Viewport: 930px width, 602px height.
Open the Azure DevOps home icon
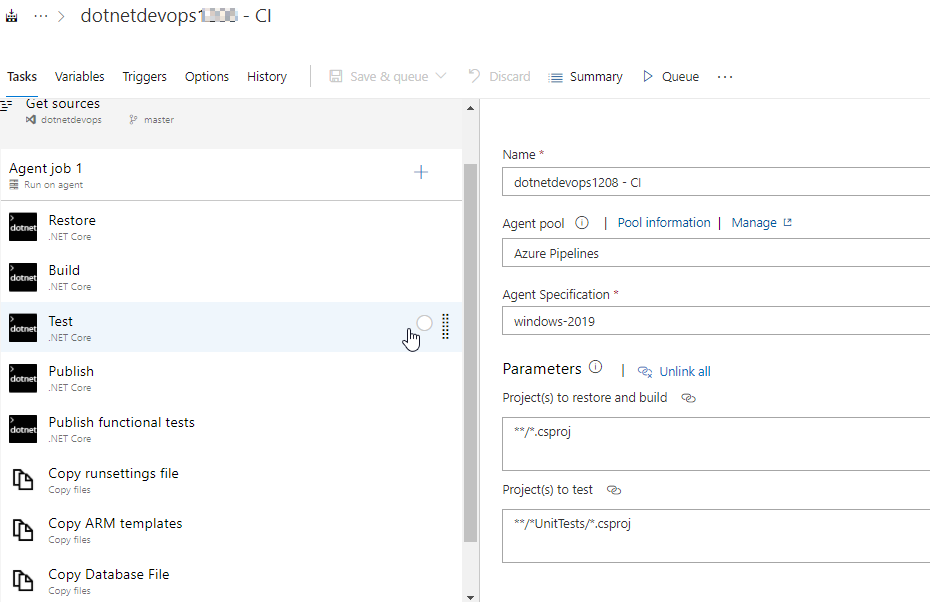click(x=12, y=16)
